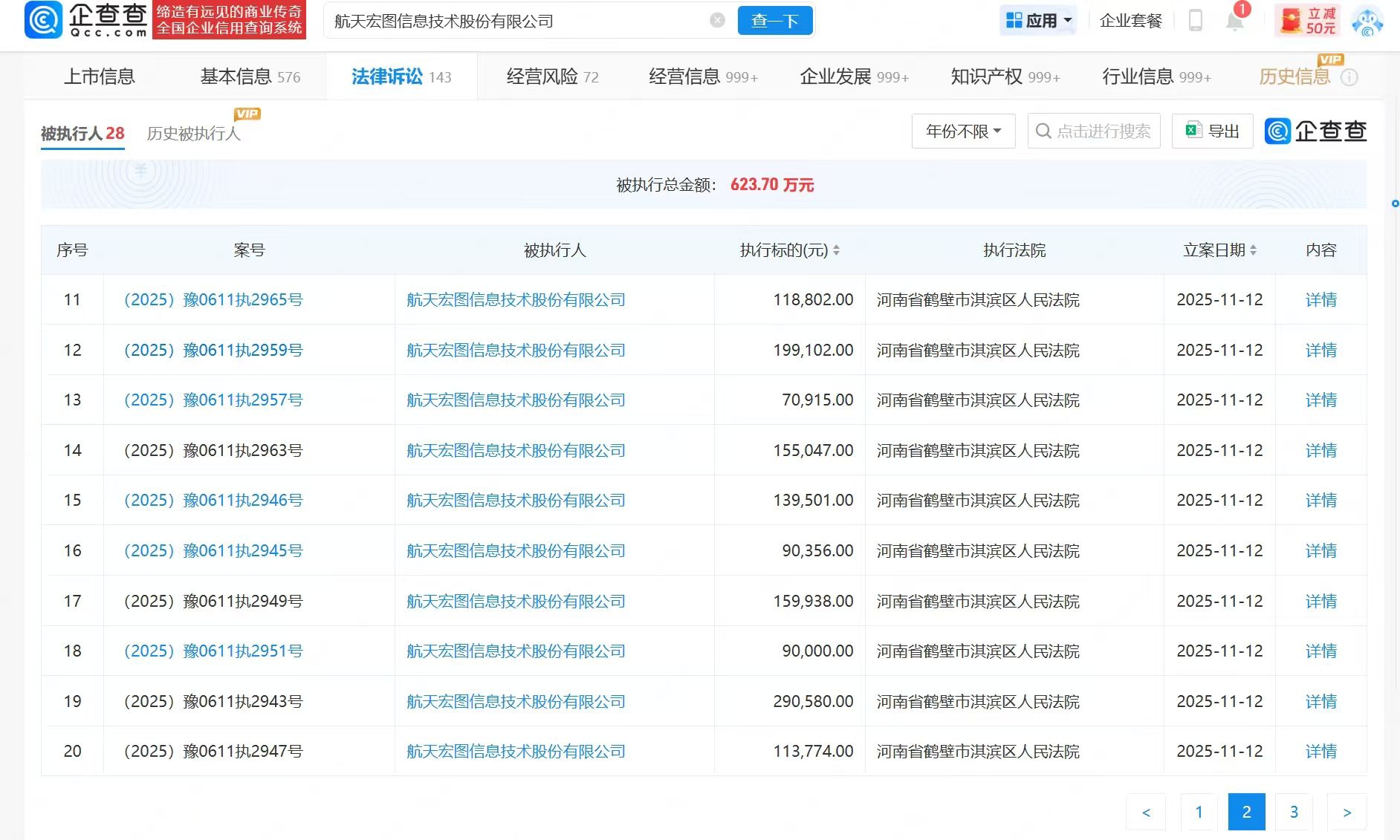Open the user avatar robot icon
1400x840 pixels.
[x=1367, y=21]
